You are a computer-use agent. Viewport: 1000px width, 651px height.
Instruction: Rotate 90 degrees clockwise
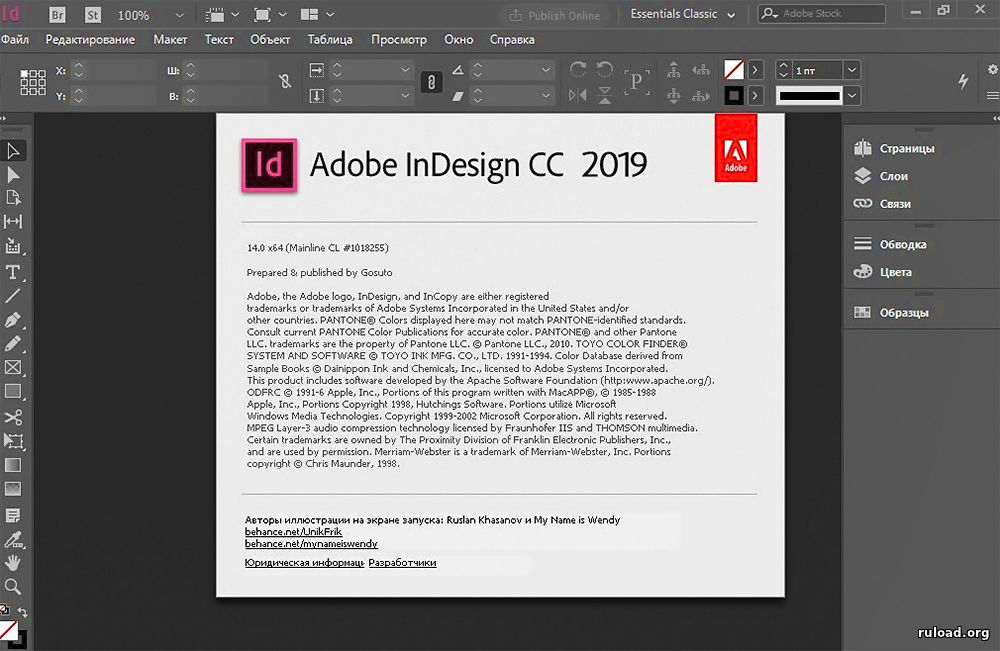point(578,69)
